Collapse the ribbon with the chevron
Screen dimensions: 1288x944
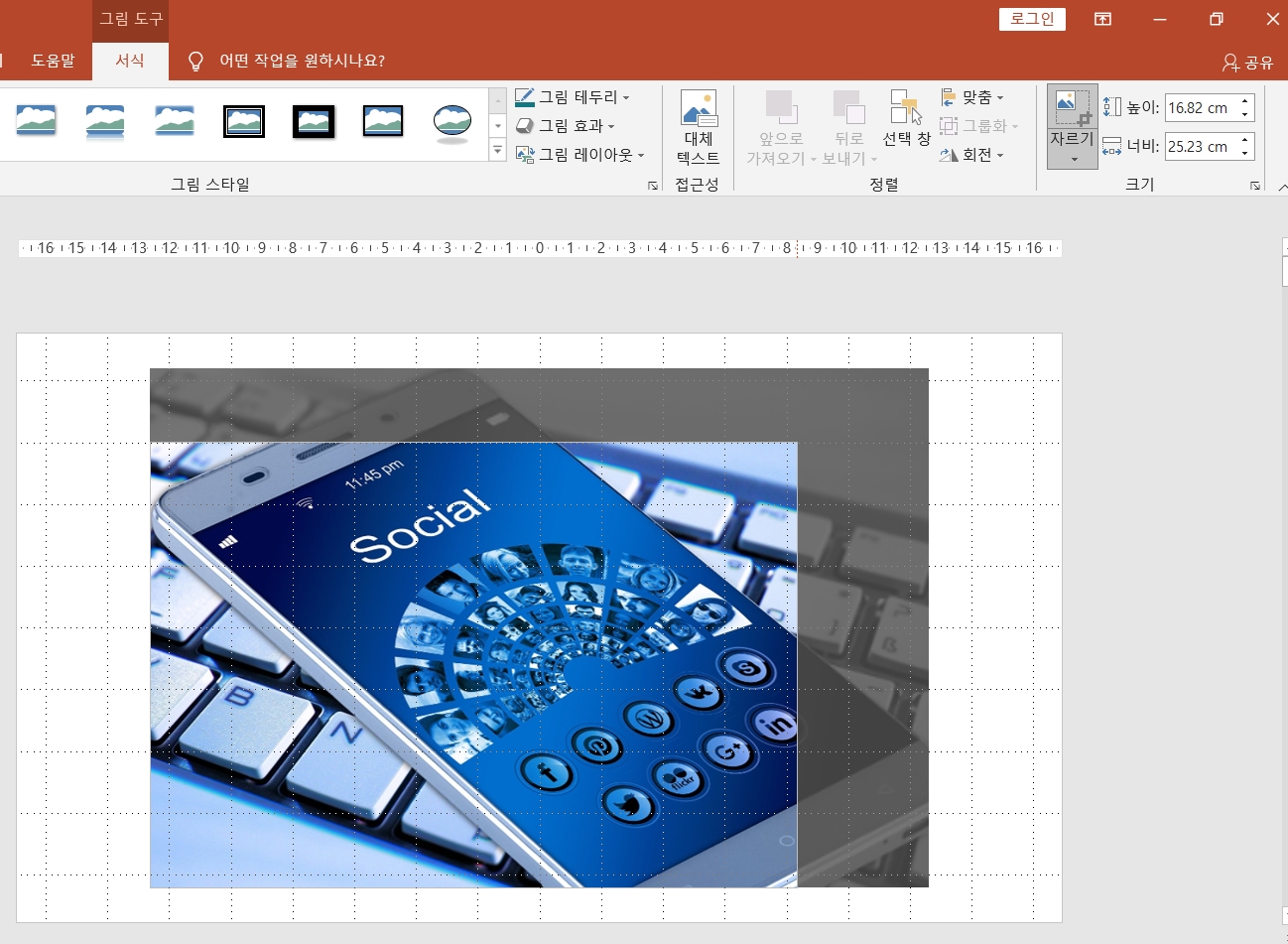1281,186
